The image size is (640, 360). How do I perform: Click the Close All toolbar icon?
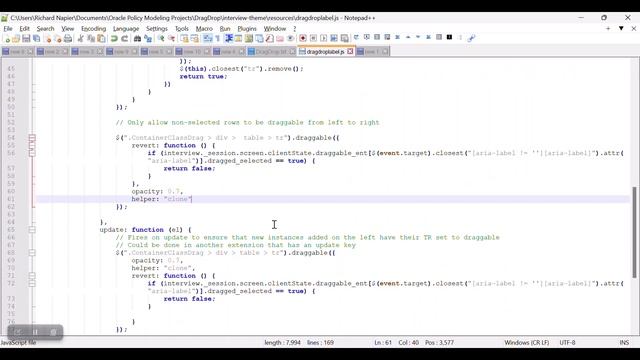coord(58,38)
